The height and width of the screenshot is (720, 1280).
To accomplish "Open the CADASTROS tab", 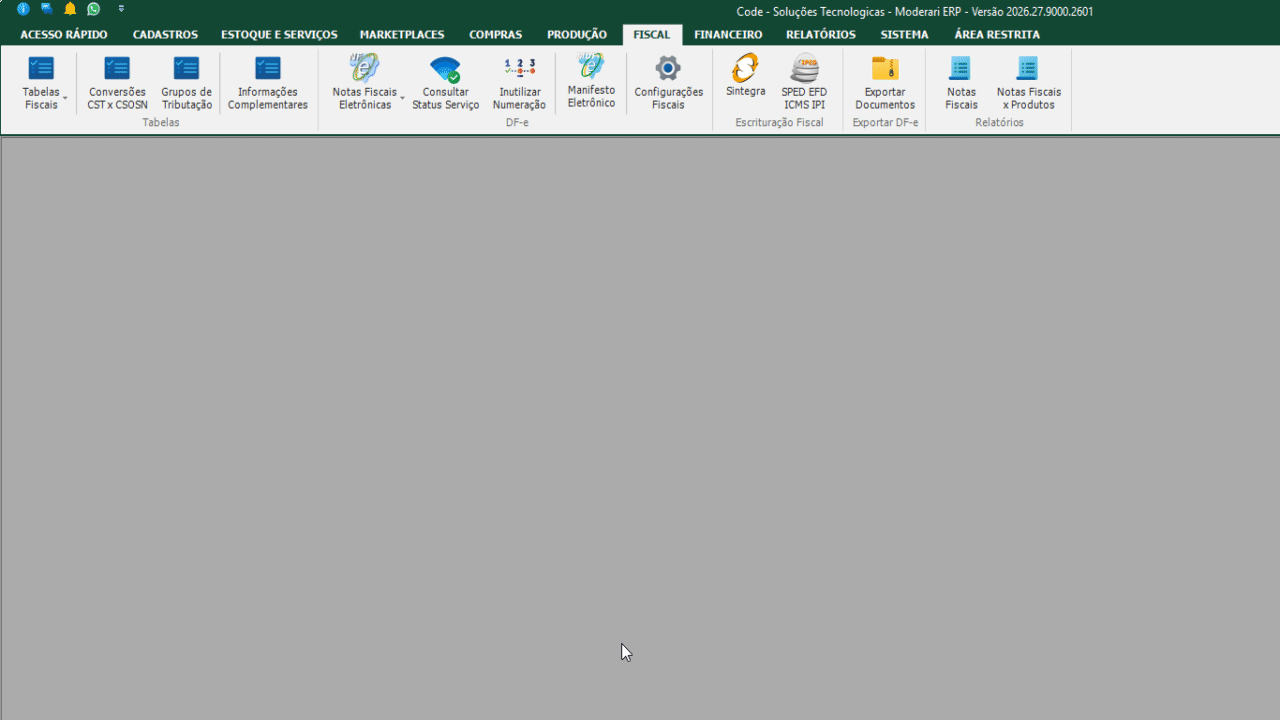I will click(x=165, y=35).
